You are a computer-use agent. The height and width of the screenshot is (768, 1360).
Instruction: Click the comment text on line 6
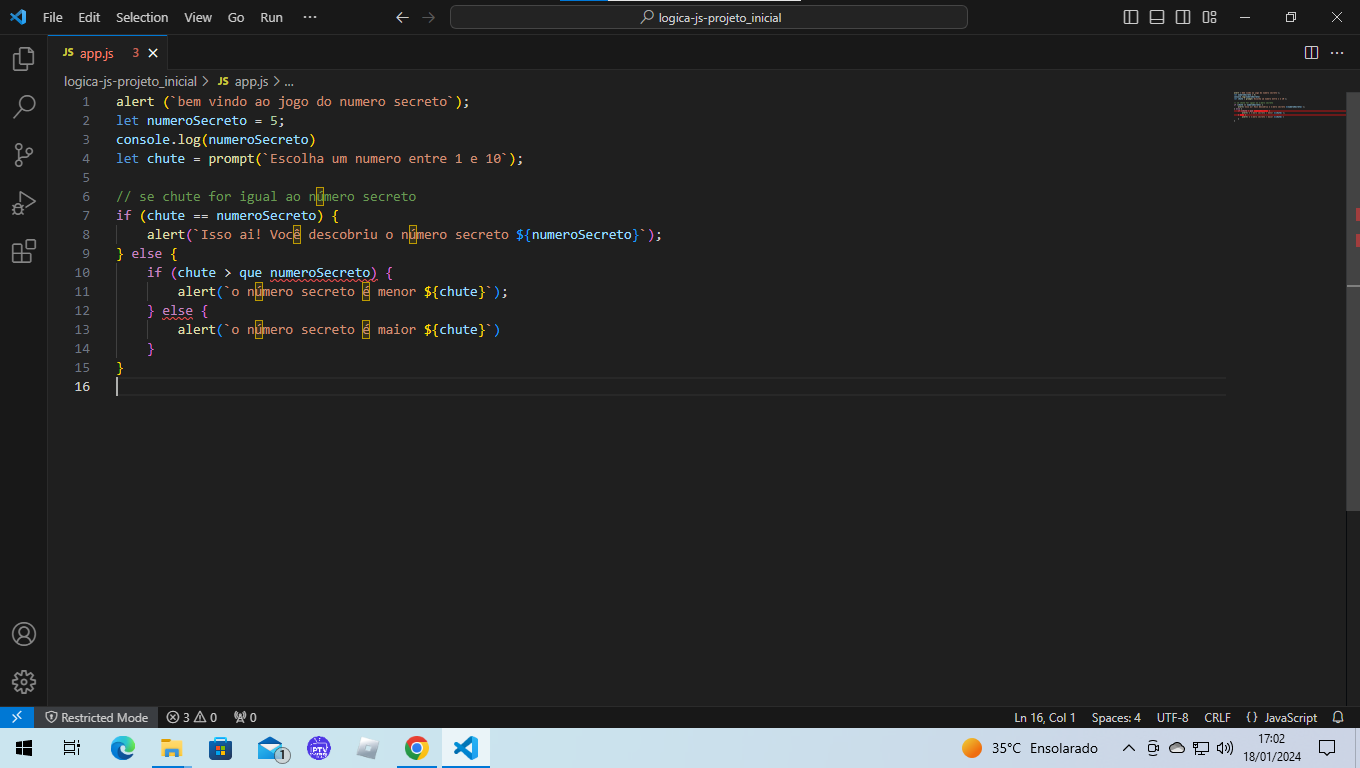click(x=266, y=196)
